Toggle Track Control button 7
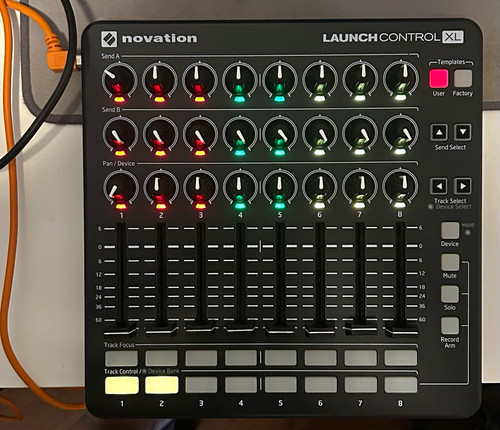Viewport: 500px width, 430px height. coord(360,385)
